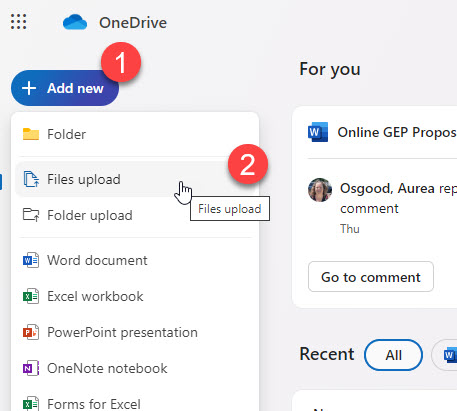Select the All filter under Recent
Image resolution: width=457 pixels, height=411 pixels.
[393, 355]
